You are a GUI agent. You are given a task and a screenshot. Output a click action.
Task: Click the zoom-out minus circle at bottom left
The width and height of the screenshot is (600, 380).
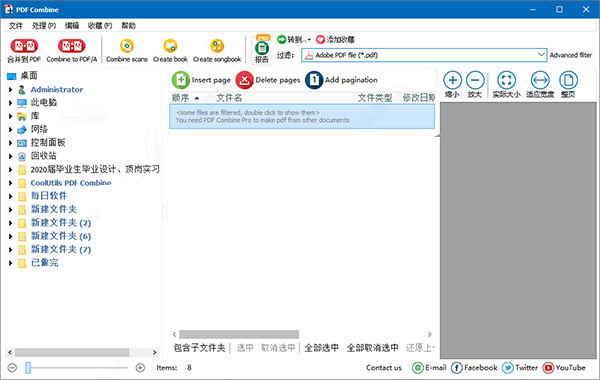coord(12,368)
